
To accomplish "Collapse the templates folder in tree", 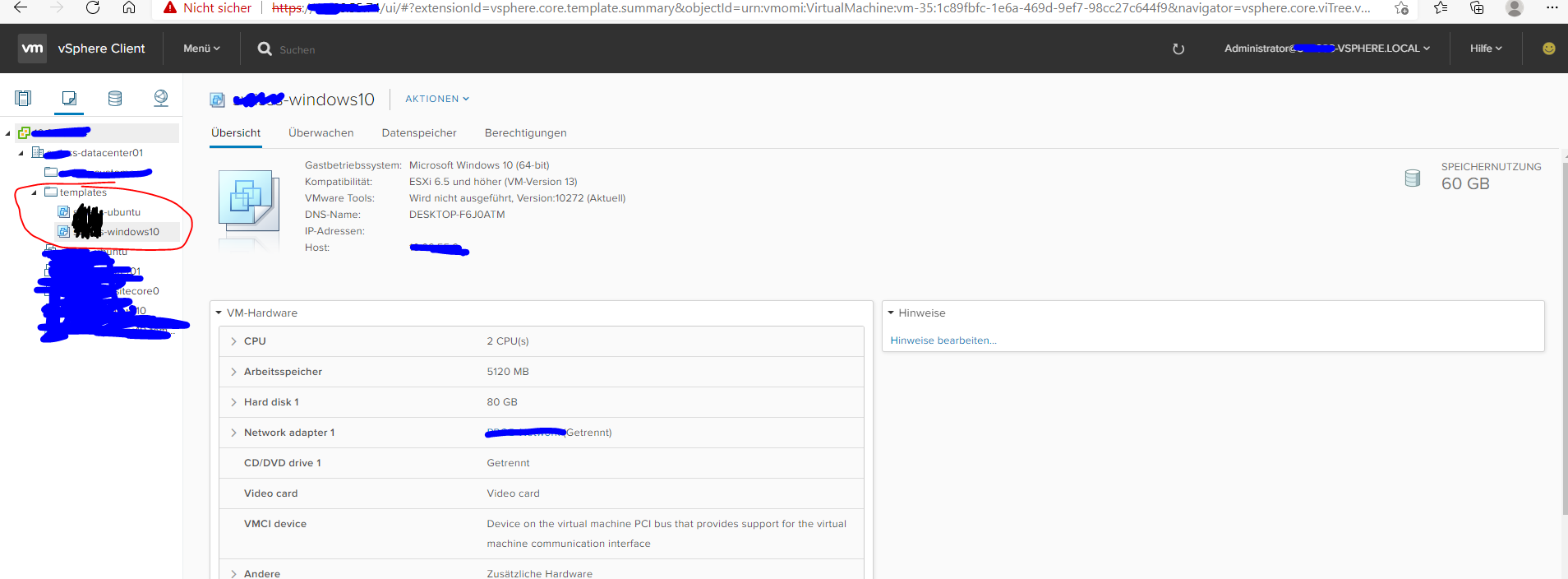I will coord(34,192).
